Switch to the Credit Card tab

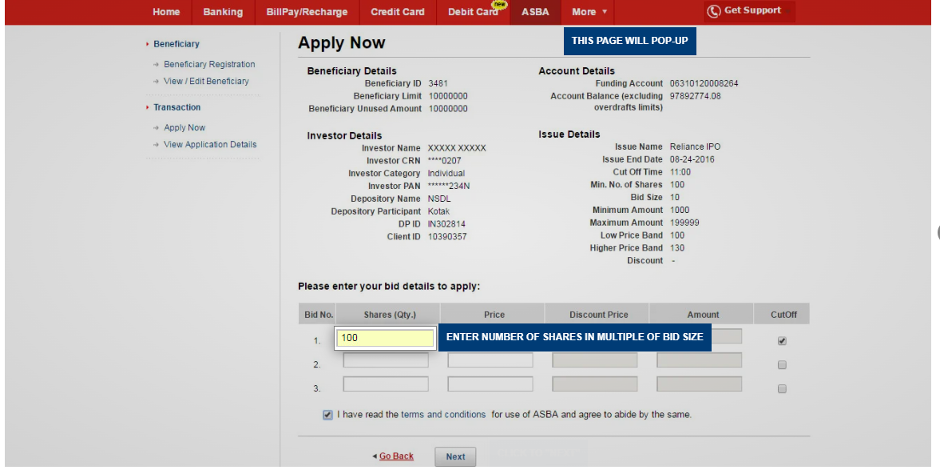pyautogui.click(x=397, y=12)
